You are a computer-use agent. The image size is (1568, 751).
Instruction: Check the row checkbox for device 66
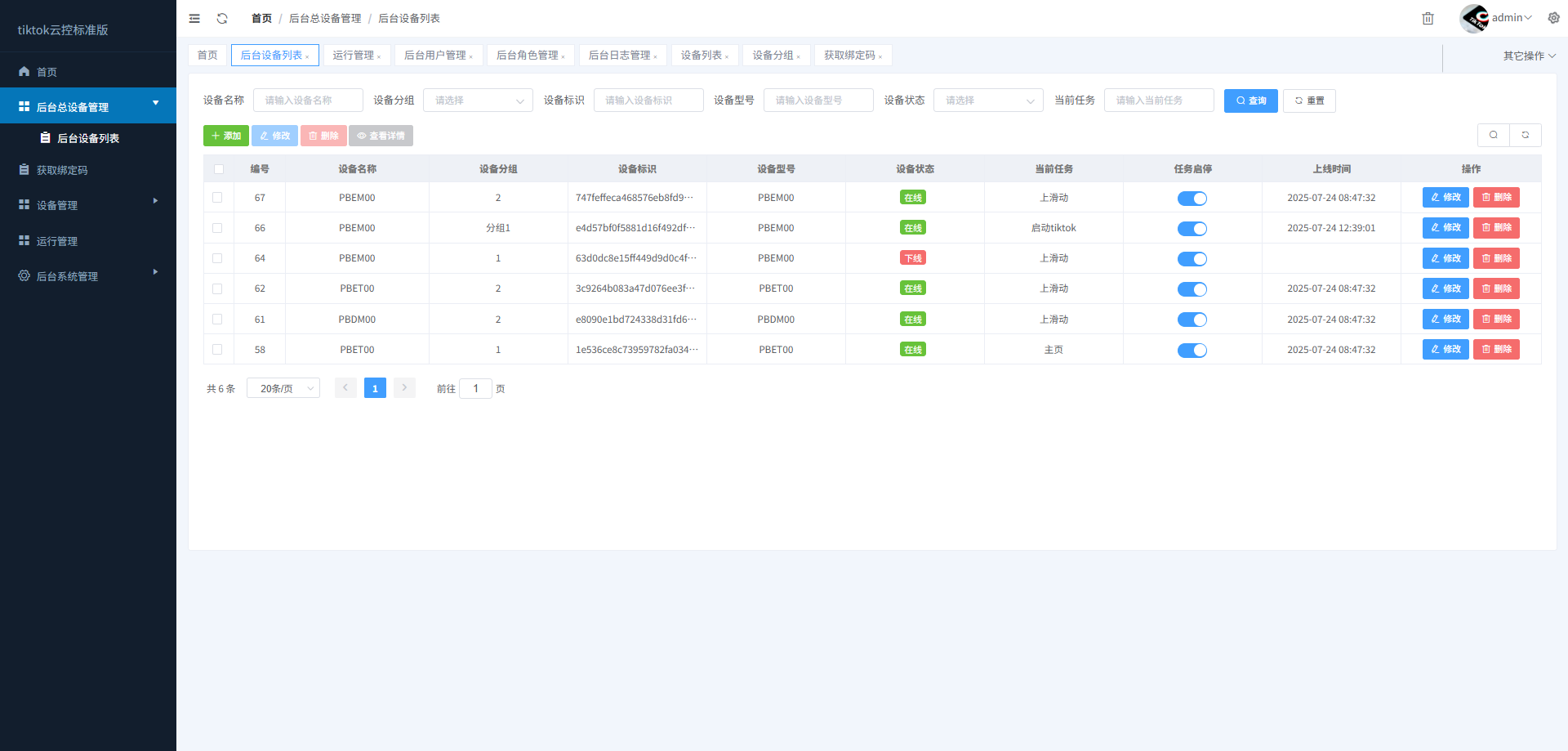click(218, 228)
